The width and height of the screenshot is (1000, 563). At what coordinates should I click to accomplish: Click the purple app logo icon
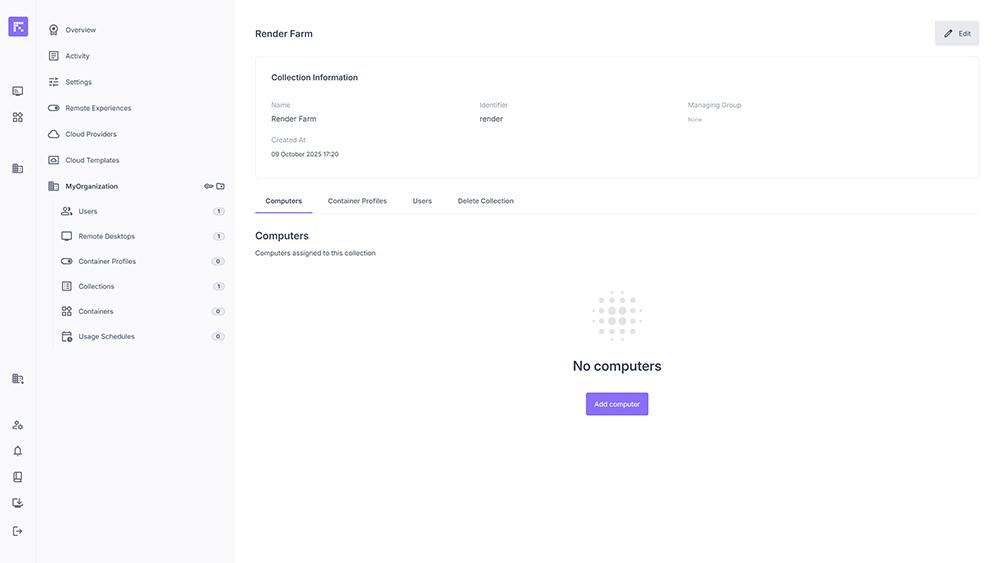18,27
